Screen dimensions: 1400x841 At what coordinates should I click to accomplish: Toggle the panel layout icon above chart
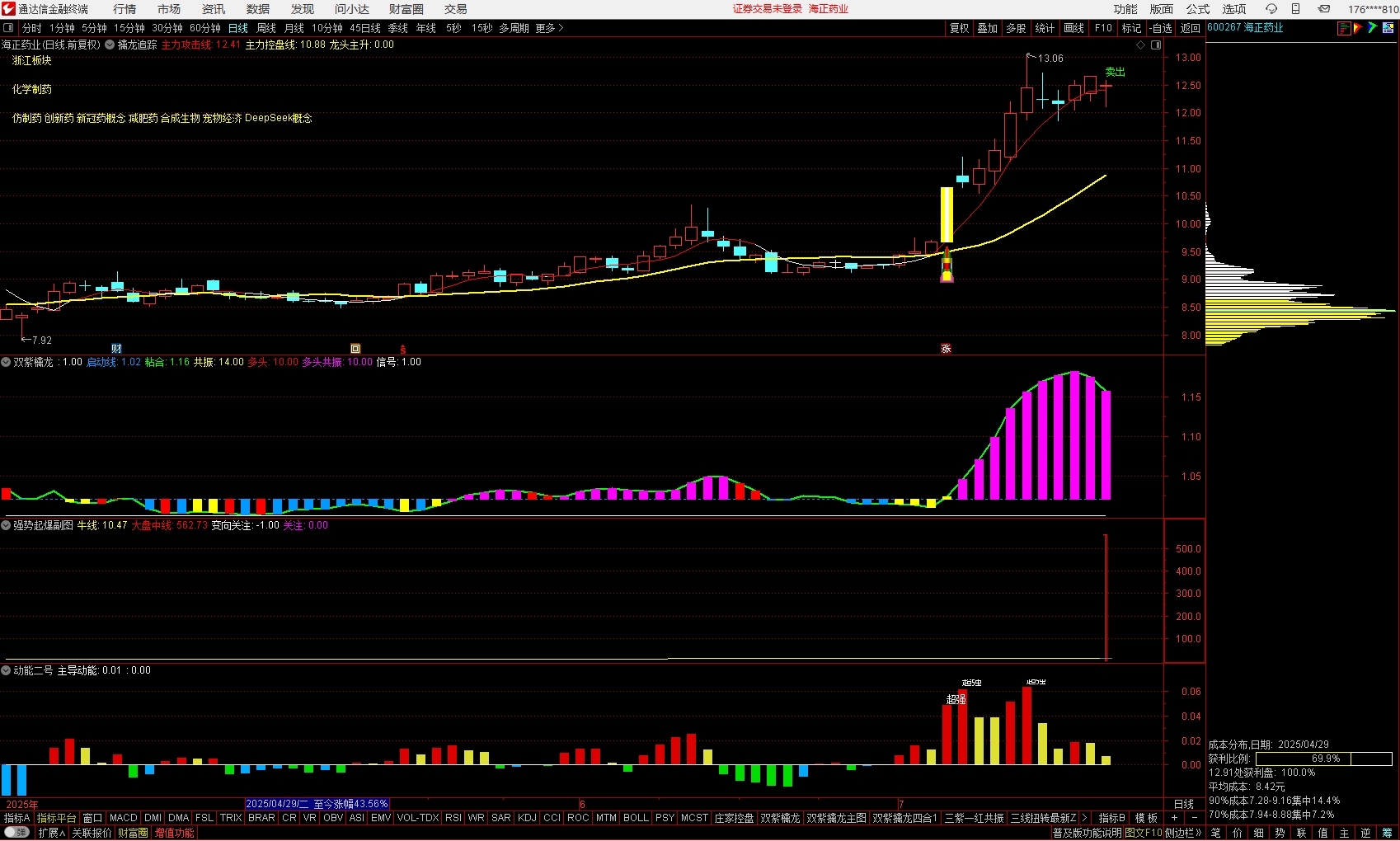1156,45
